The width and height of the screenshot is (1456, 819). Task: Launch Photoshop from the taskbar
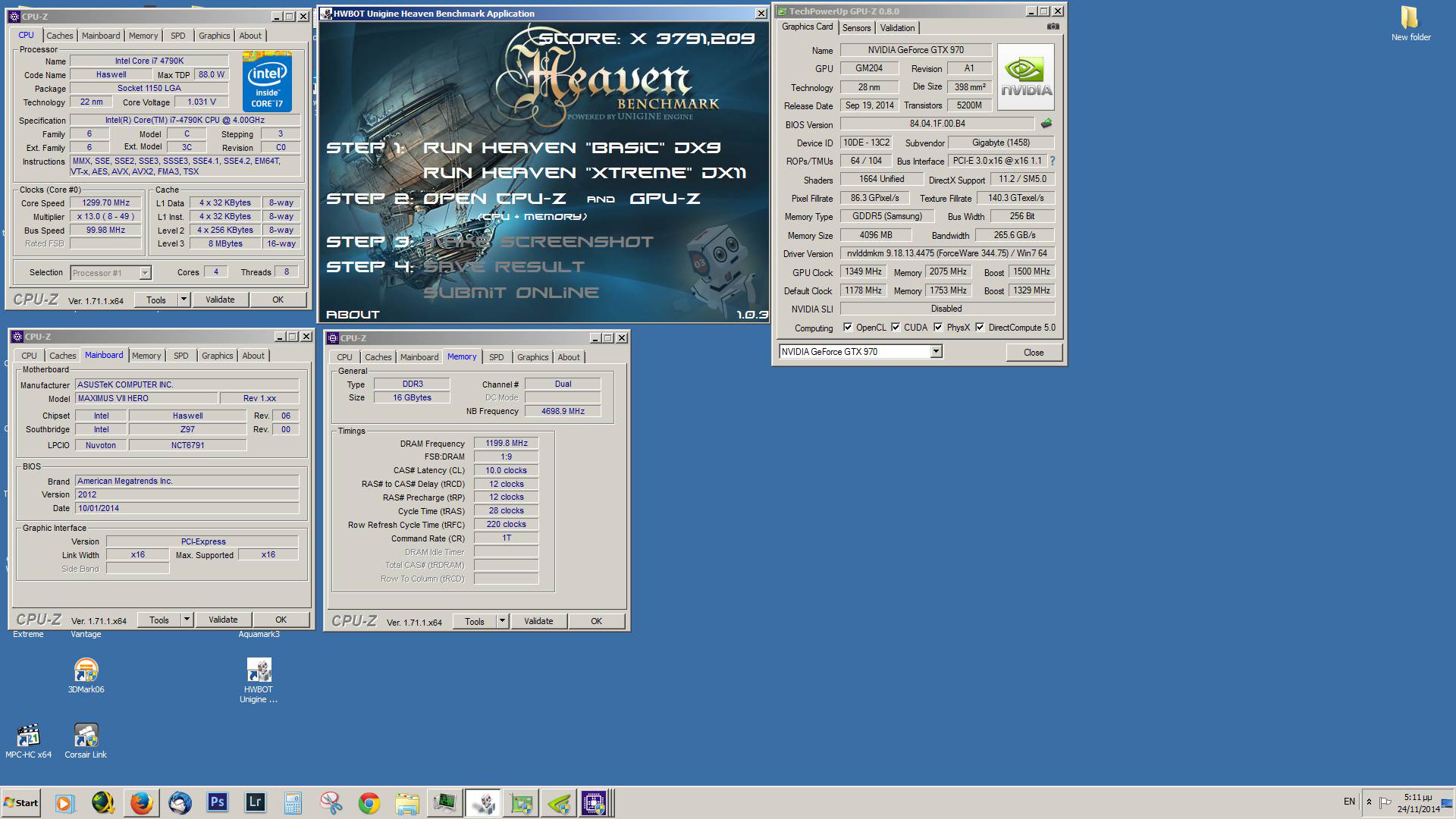tap(218, 802)
